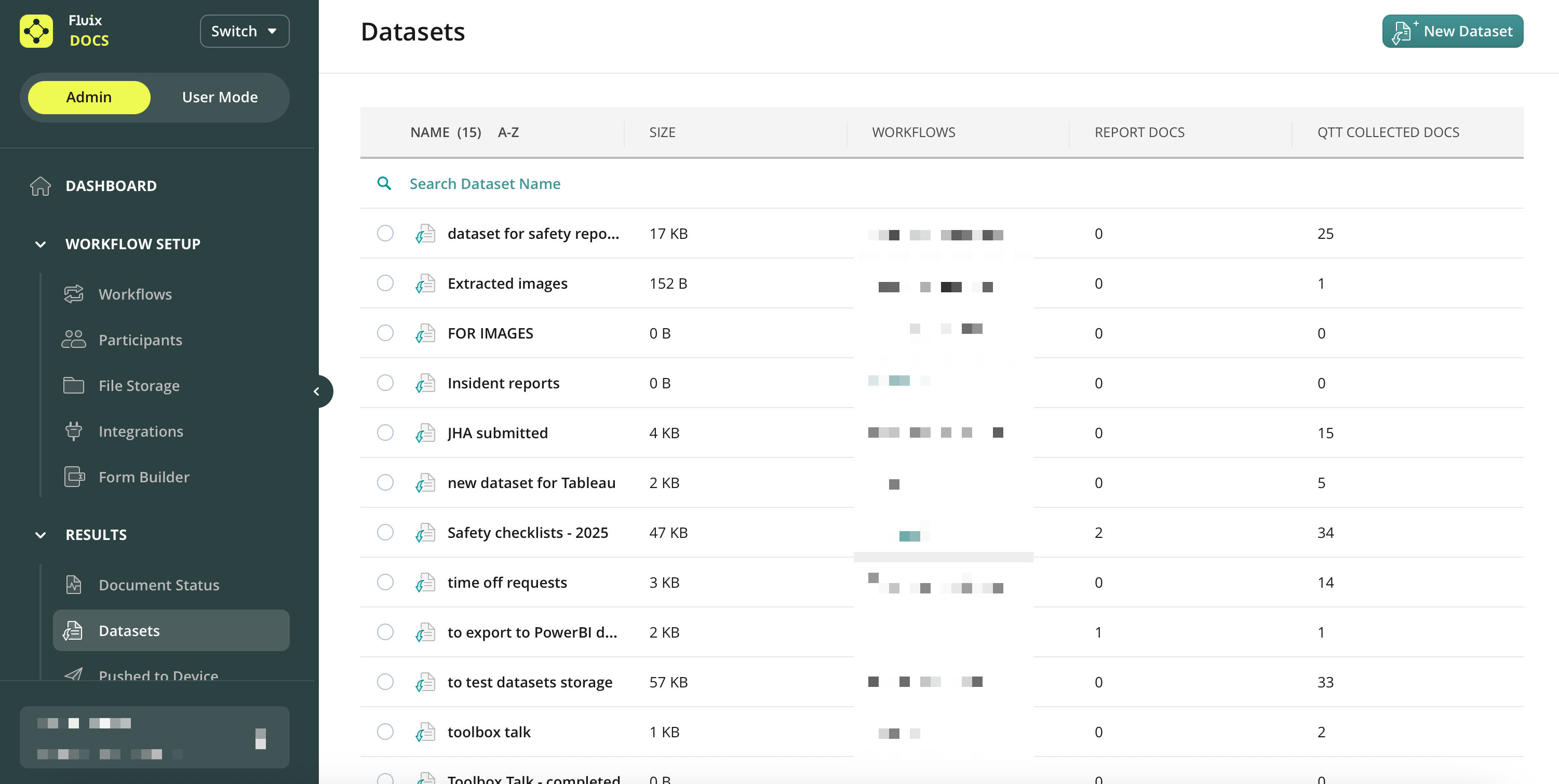Select the Extracted images radio button
This screenshot has width=1559, height=784.
385,283
